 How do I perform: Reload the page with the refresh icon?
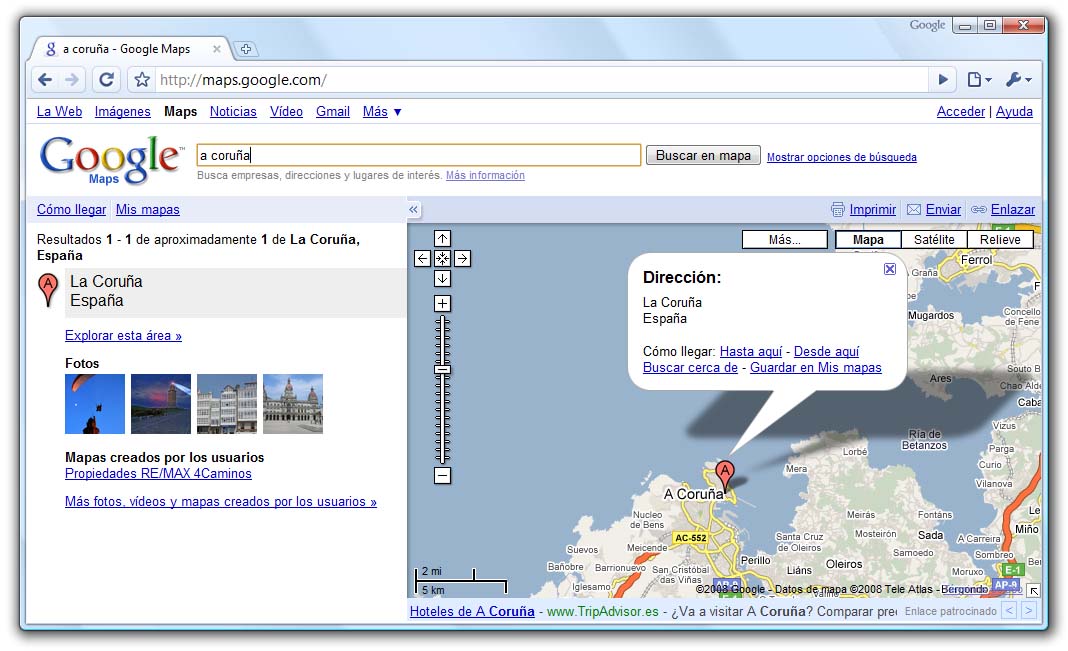(x=106, y=80)
